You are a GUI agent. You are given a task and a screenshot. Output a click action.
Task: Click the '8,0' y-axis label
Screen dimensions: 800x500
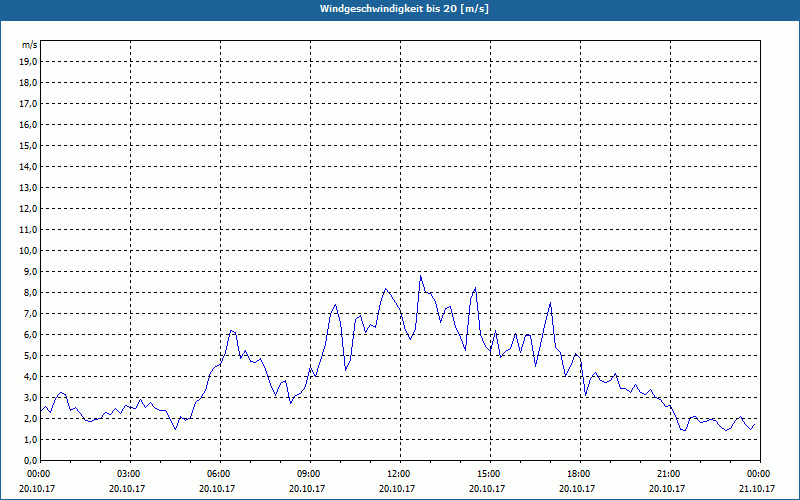[x=30, y=293]
